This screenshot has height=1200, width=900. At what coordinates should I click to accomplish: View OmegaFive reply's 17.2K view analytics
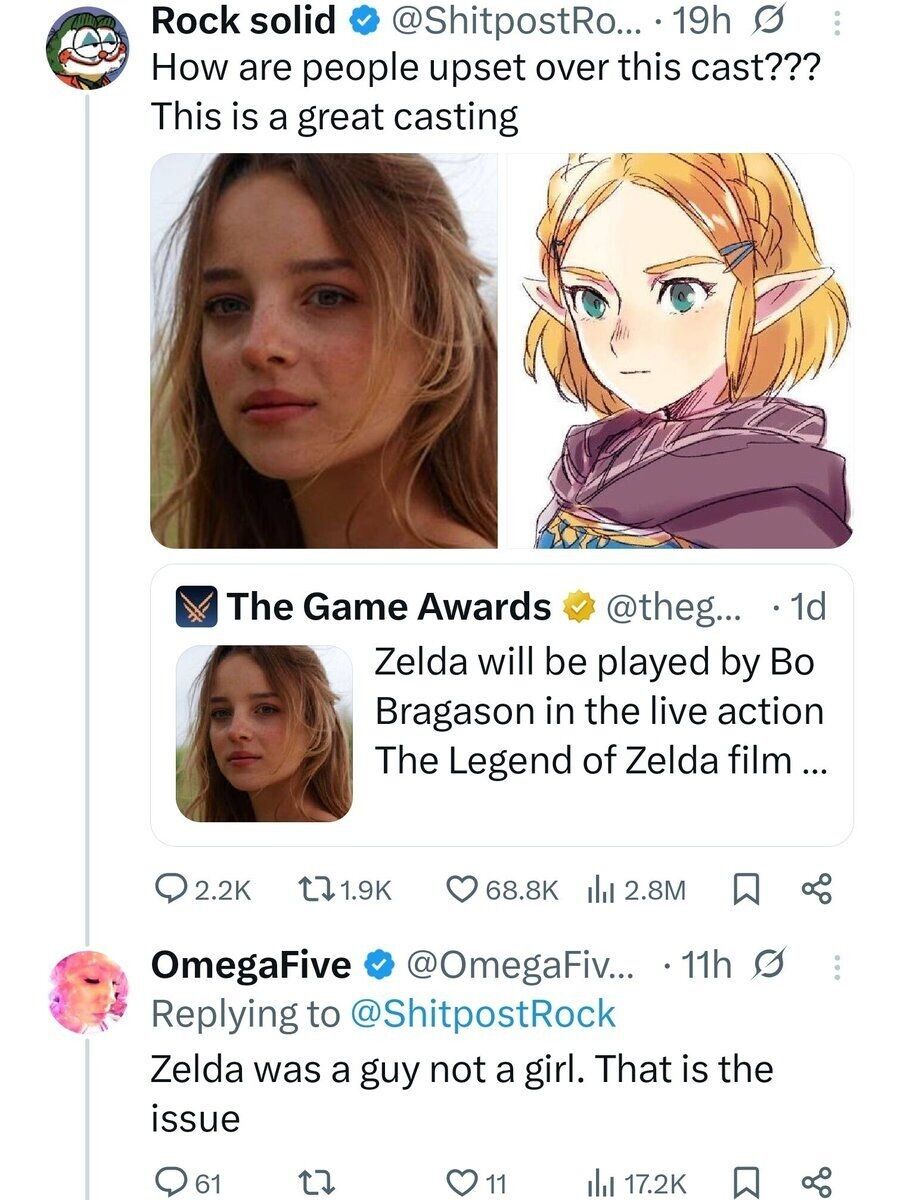pyautogui.click(x=598, y=1183)
